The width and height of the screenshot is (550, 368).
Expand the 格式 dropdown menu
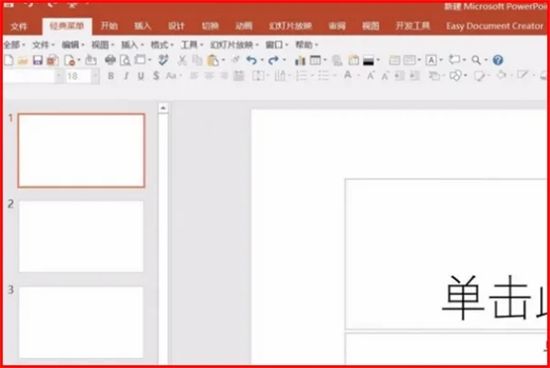161,45
